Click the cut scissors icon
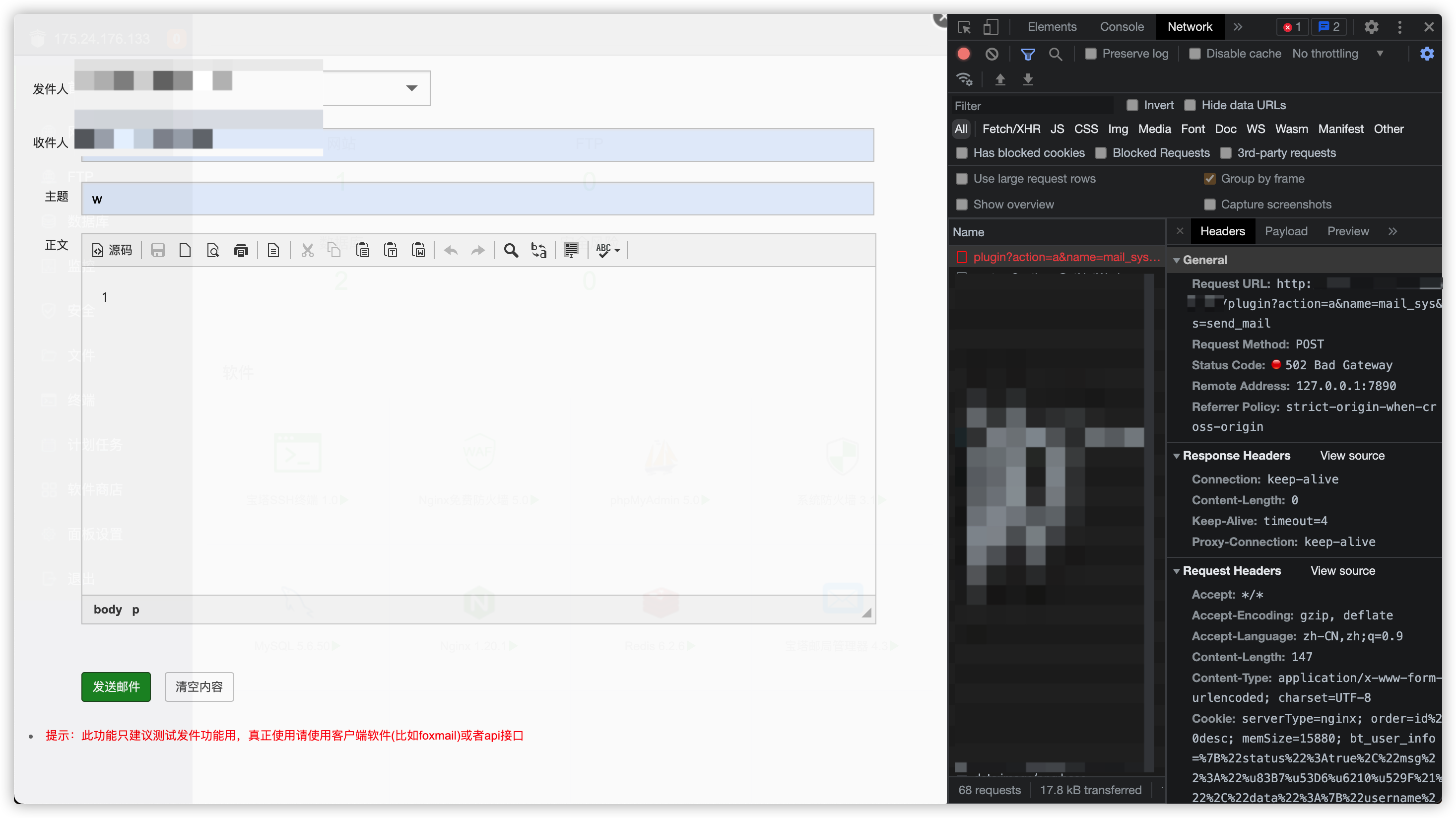 pyautogui.click(x=308, y=250)
